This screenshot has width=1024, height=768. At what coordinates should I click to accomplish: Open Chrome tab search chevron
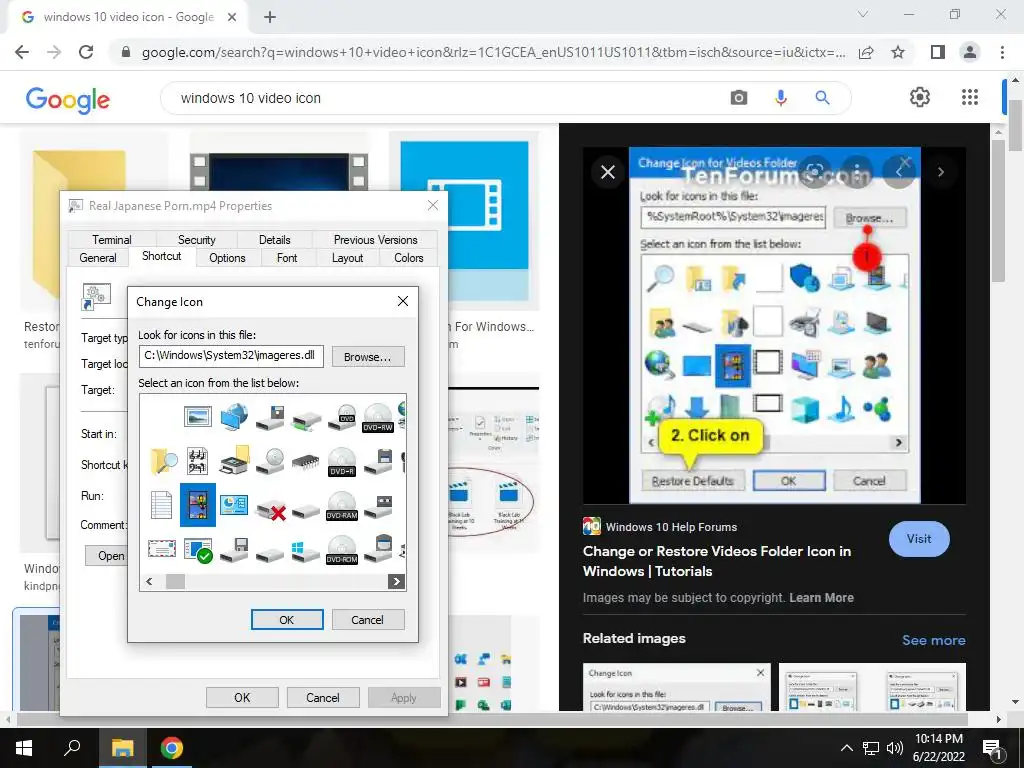point(863,14)
